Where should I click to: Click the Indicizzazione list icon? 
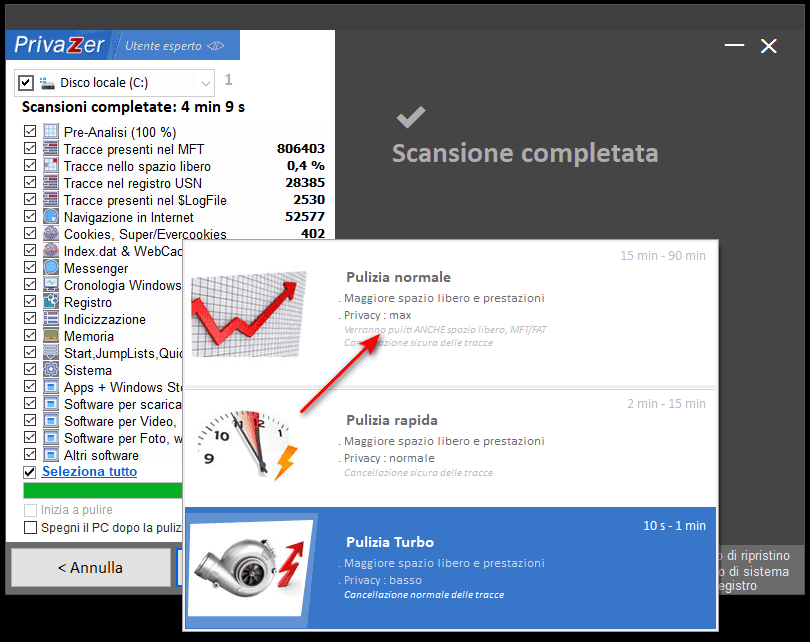point(51,319)
